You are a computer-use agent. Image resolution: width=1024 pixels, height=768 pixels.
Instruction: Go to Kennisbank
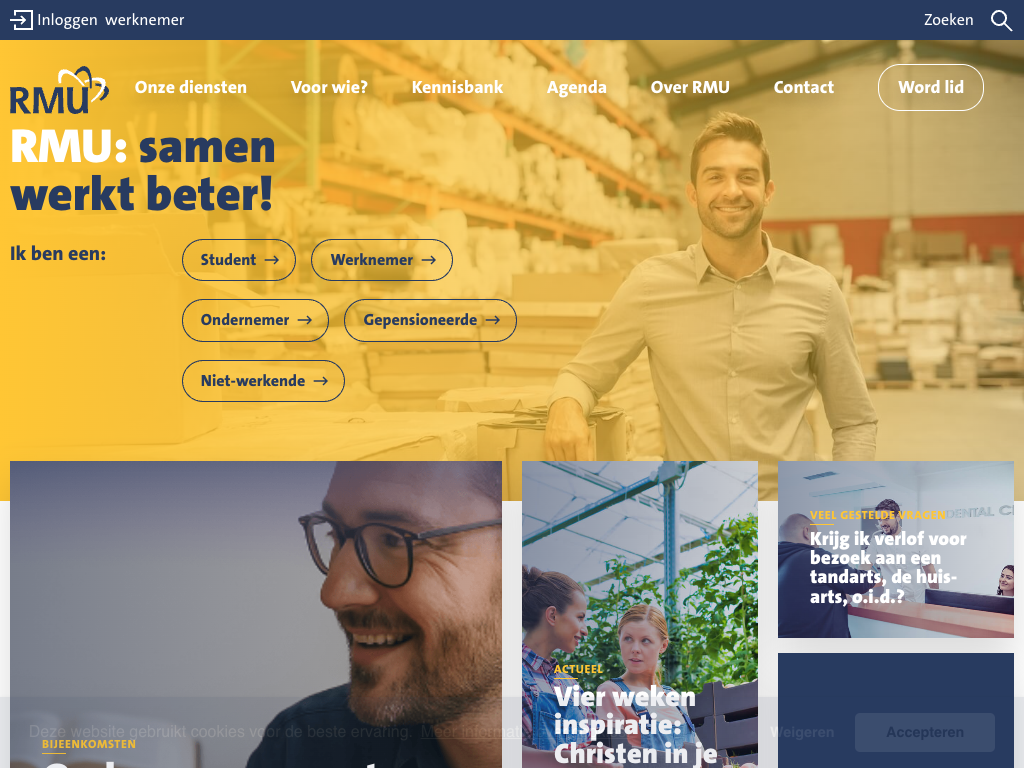457,88
